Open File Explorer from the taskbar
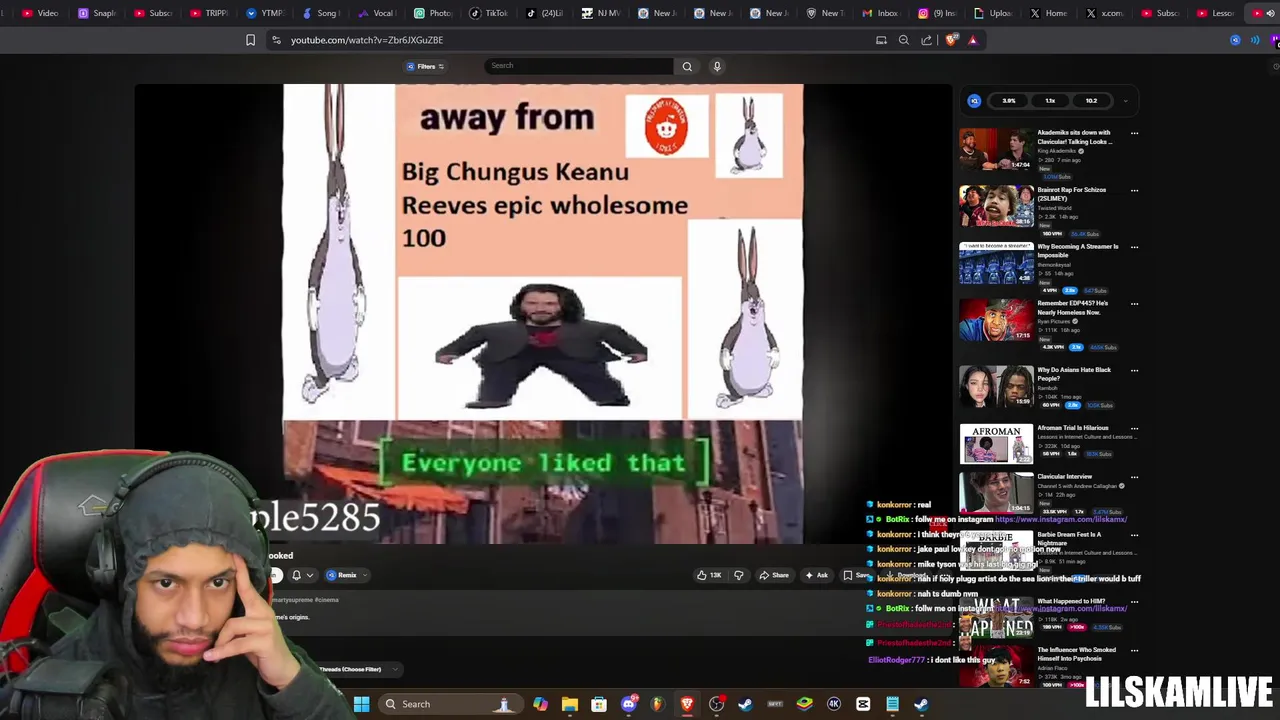Screen dimensions: 1280x720 coord(569,704)
